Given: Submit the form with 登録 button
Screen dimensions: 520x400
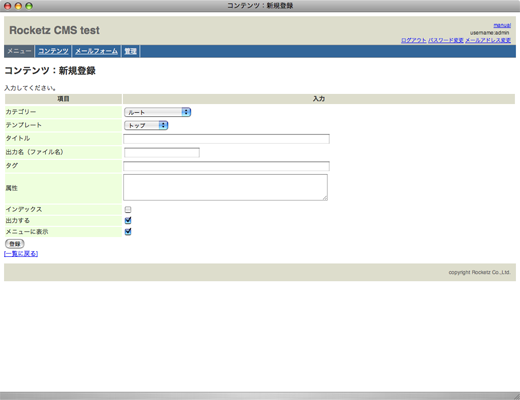Looking at the screenshot, I should point(15,244).
